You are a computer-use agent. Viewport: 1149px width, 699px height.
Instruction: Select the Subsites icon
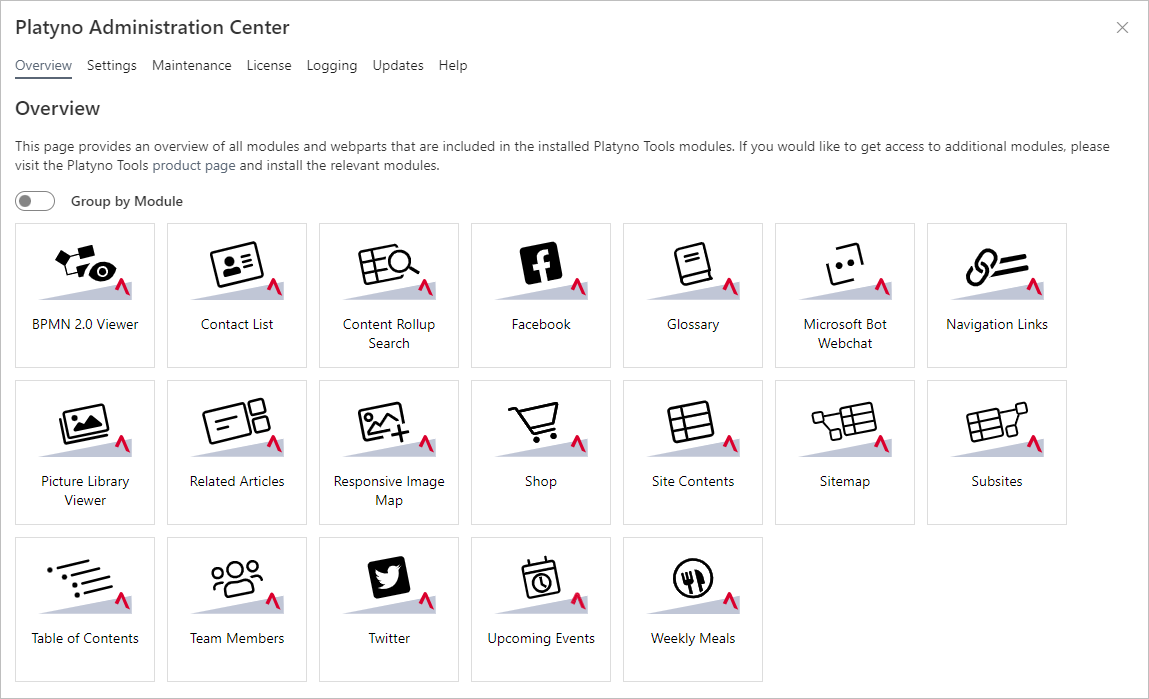click(997, 429)
